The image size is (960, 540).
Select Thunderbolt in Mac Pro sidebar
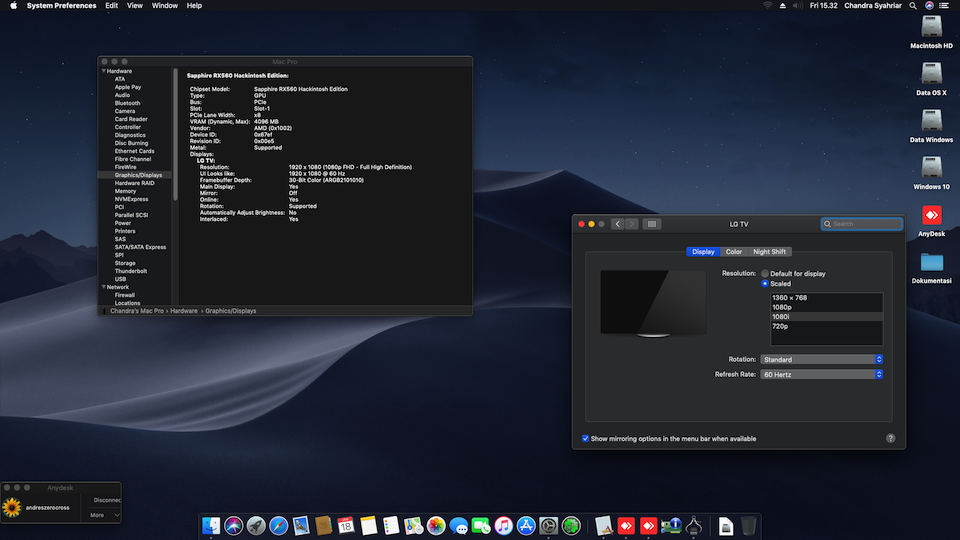130,271
